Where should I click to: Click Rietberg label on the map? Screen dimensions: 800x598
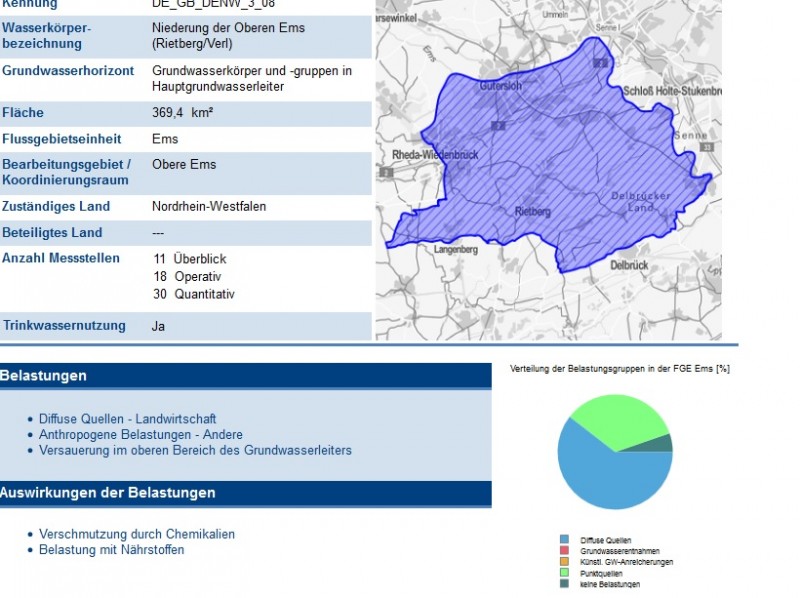coord(532,212)
